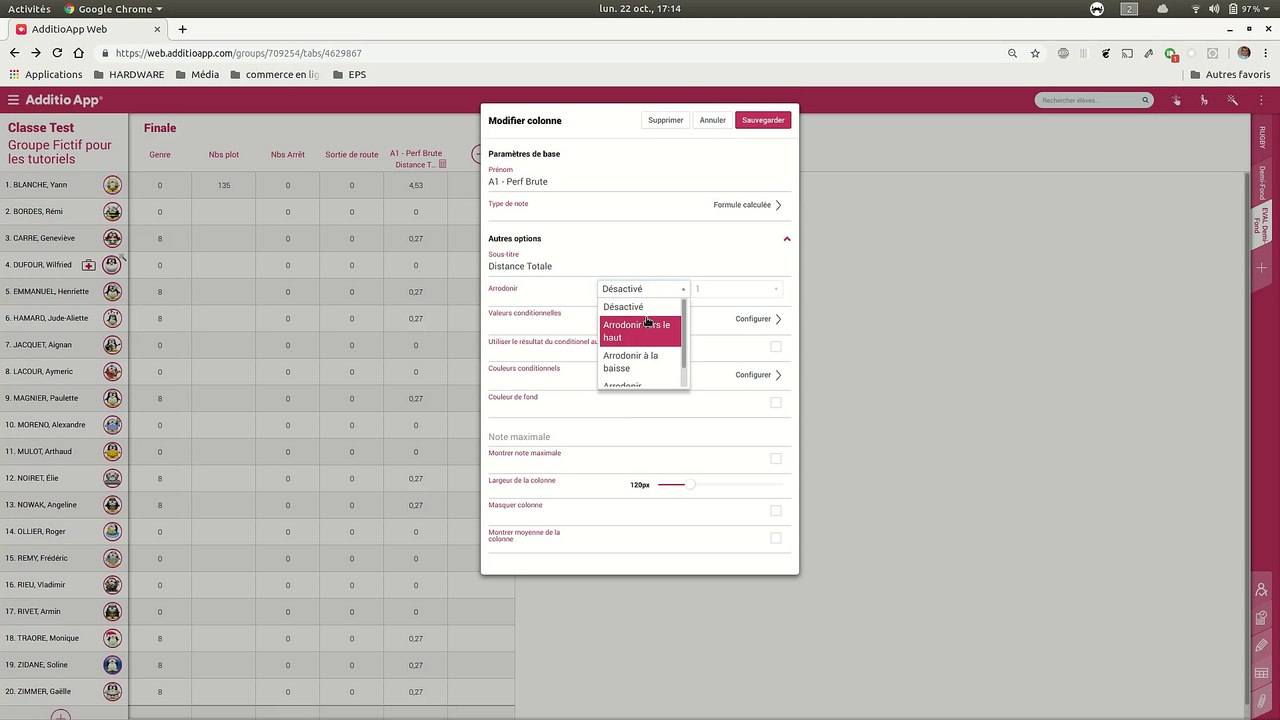Click the Annuler button
This screenshot has width=1280, height=720.
point(713,120)
